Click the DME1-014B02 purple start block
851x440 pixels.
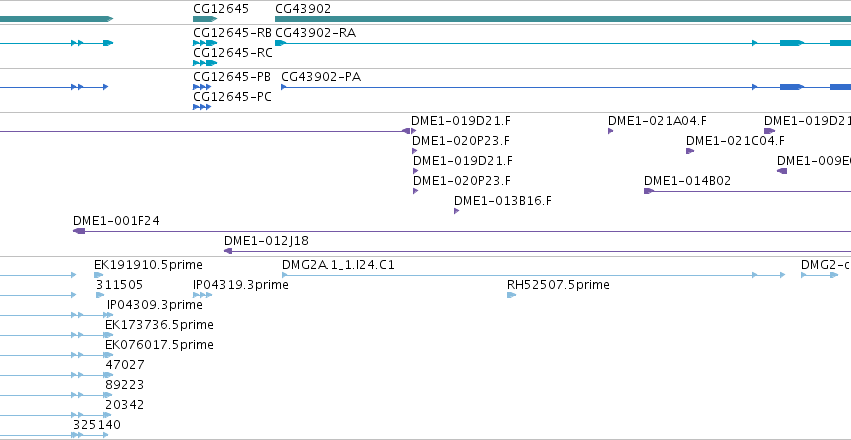(649, 191)
